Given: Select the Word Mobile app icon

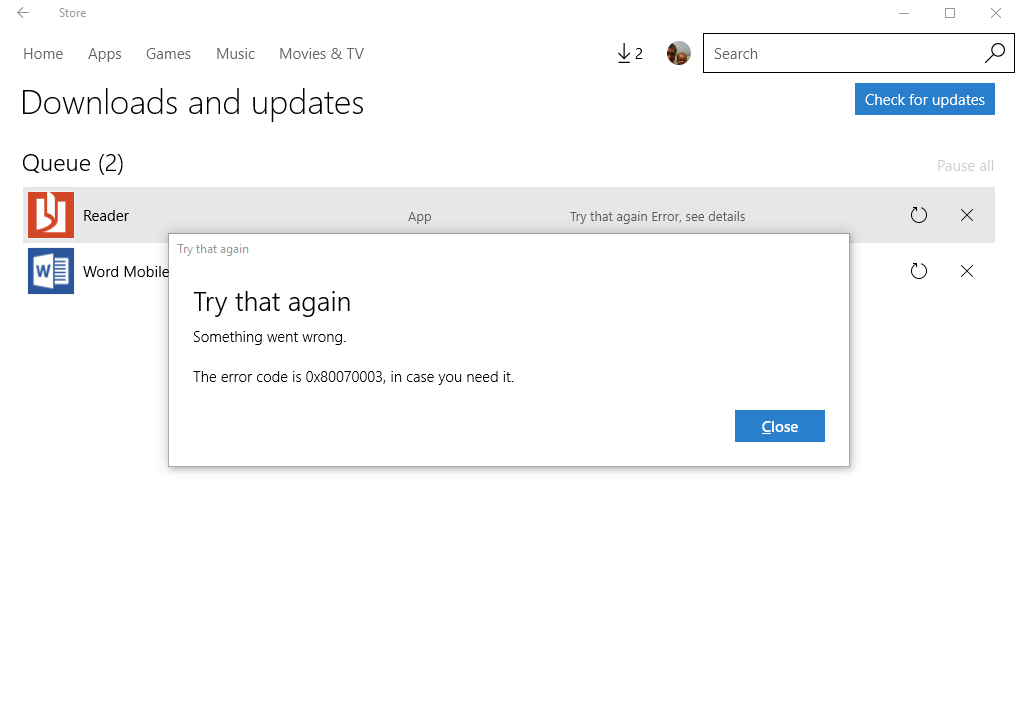Looking at the screenshot, I should point(51,271).
